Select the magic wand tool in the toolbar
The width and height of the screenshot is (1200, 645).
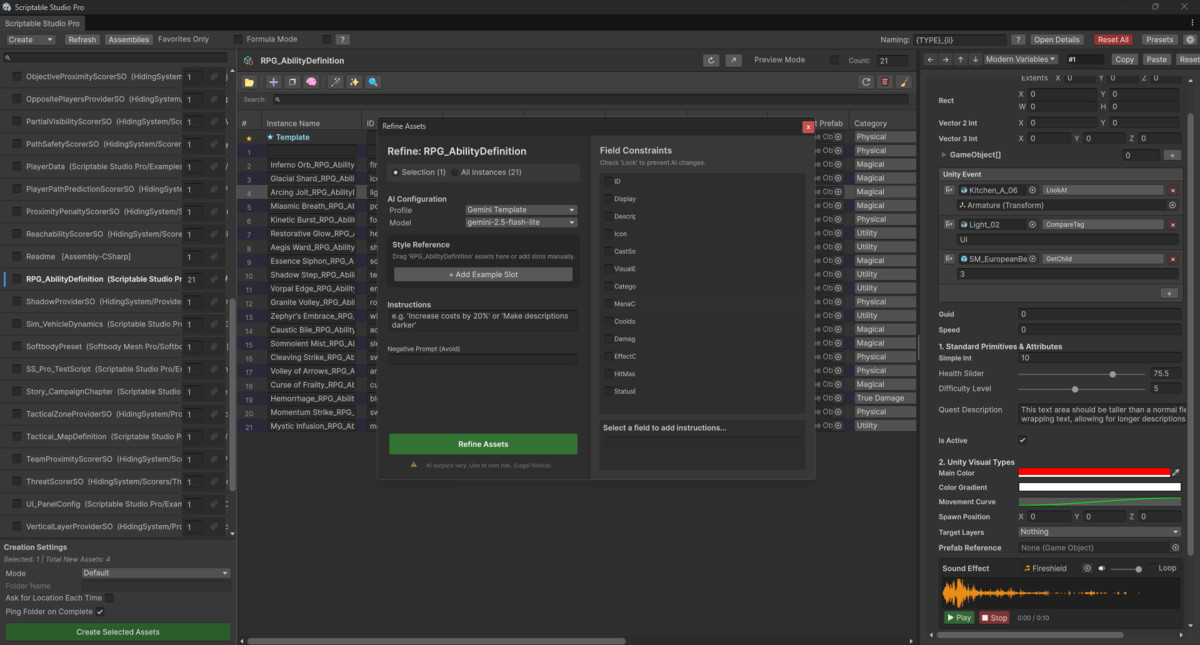[x=337, y=81]
